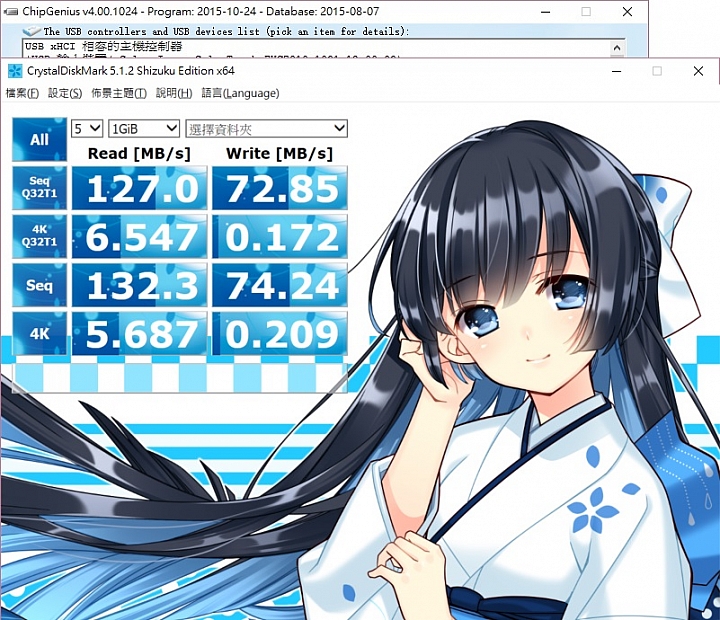720x620 pixels.
Task: Click the CrystalDiskMark title bar app icon
Action: [15, 71]
